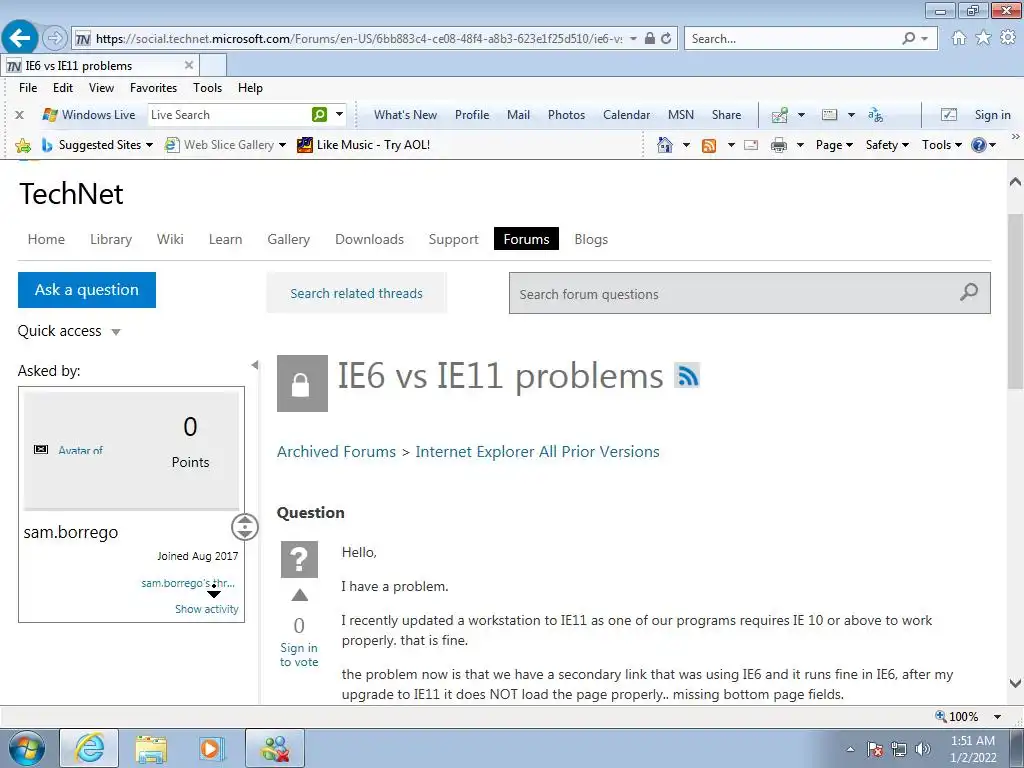Open Windows Media Player on taskbar
This screenshot has height=768, width=1024.
210,748
